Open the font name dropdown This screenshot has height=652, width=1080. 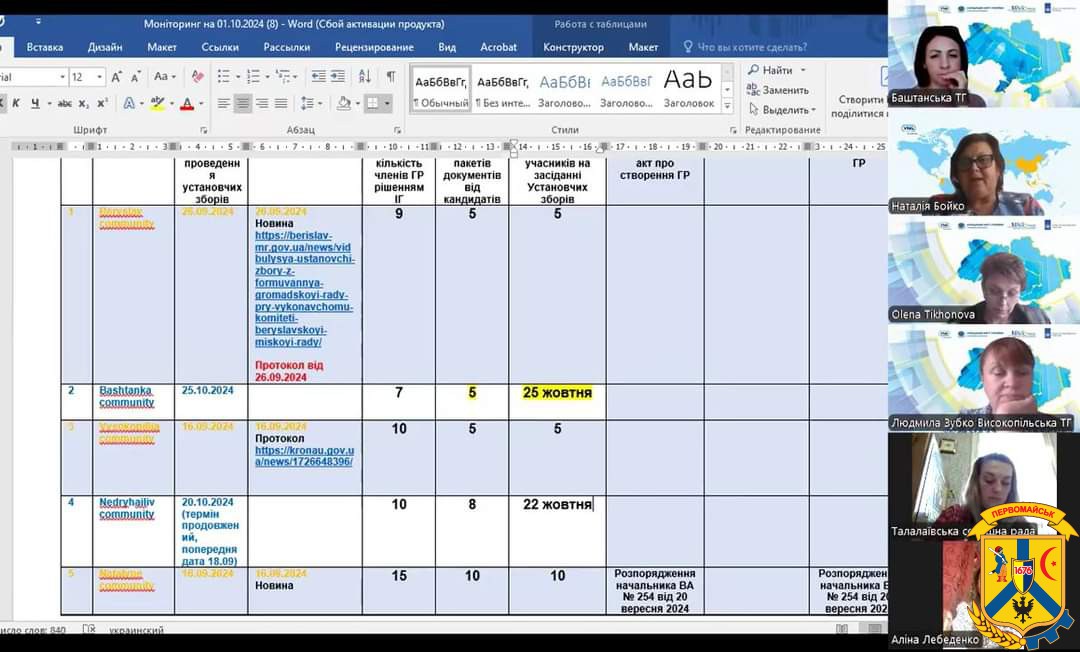pyautogui.click(x=62, y=76)
